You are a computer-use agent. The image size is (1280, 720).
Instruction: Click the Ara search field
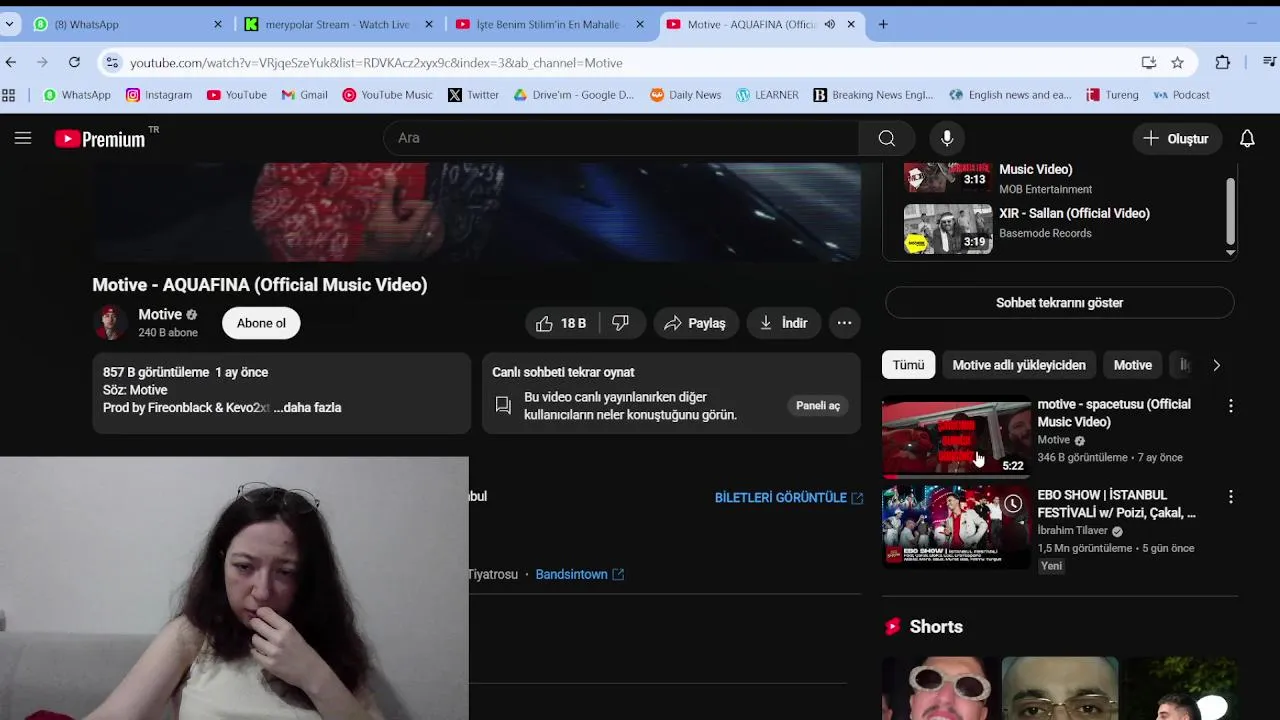pyautogui.click(x=620, y=138)
